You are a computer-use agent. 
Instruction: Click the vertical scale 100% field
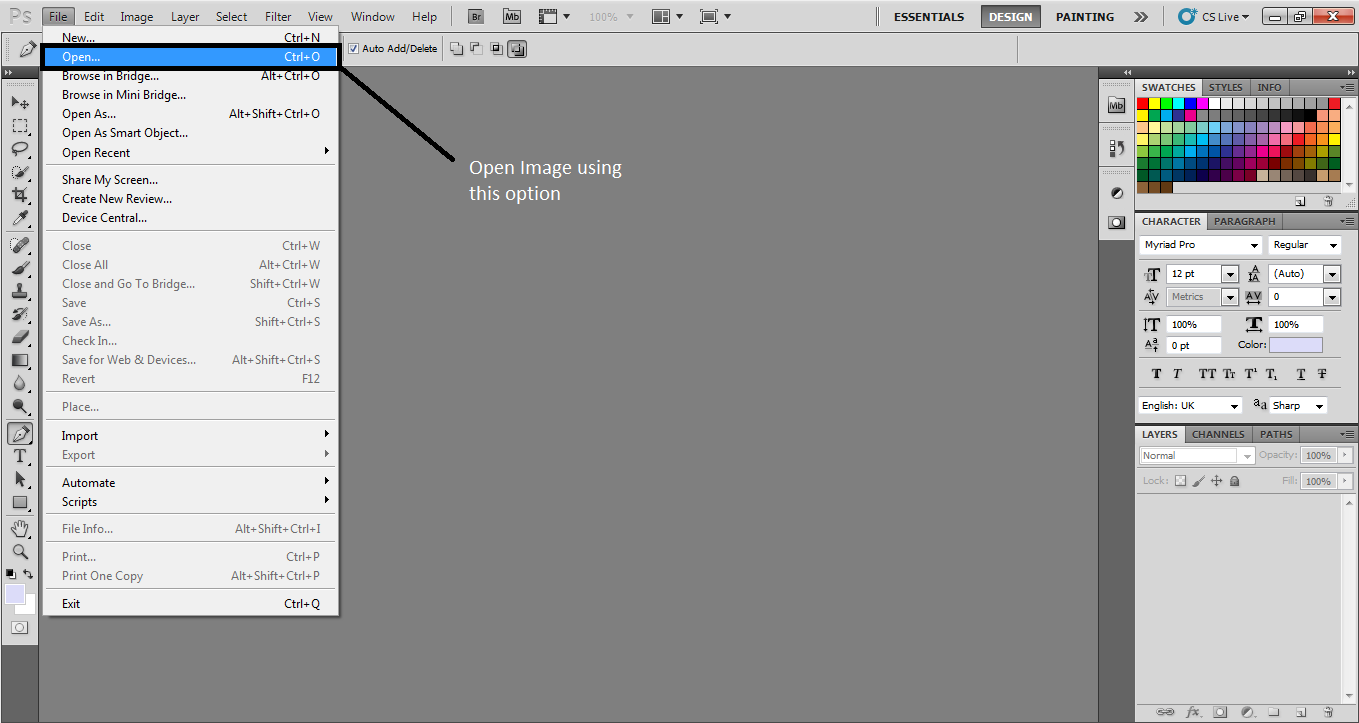point(1195,325)
